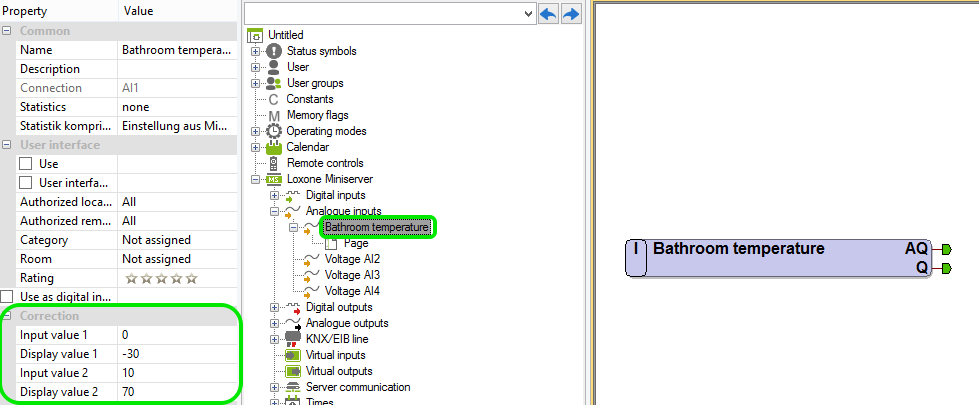Click the Calendar icon in tree
The height and width of the screenshot is (405, 979).
(274, 147)
